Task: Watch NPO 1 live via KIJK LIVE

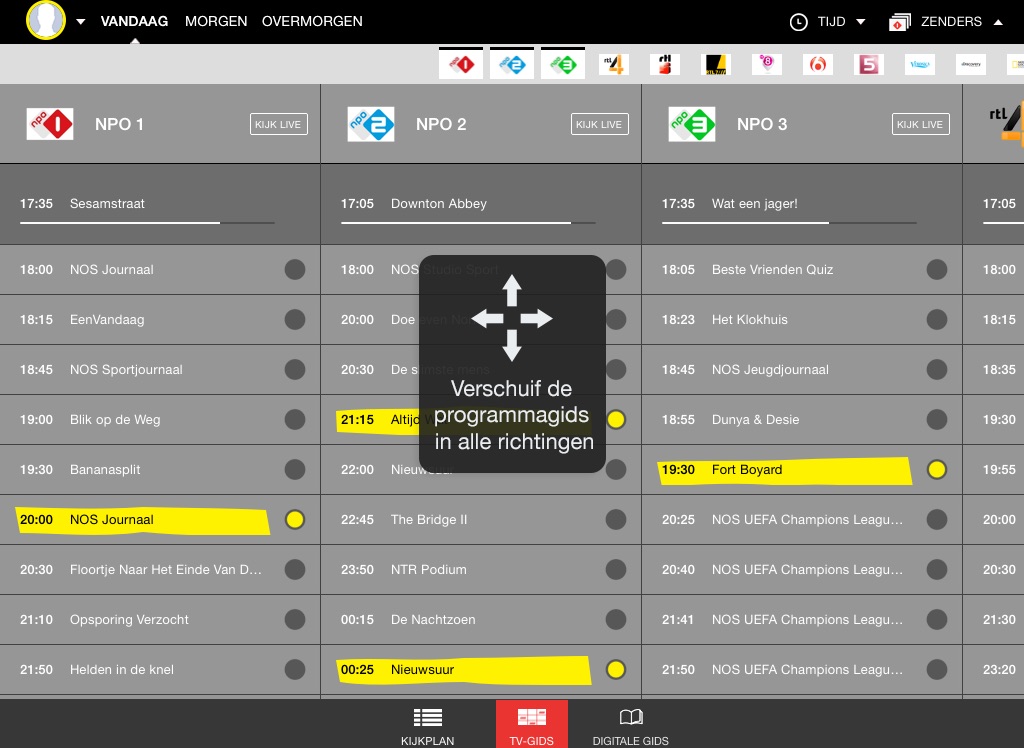Action: pos(278,124)
